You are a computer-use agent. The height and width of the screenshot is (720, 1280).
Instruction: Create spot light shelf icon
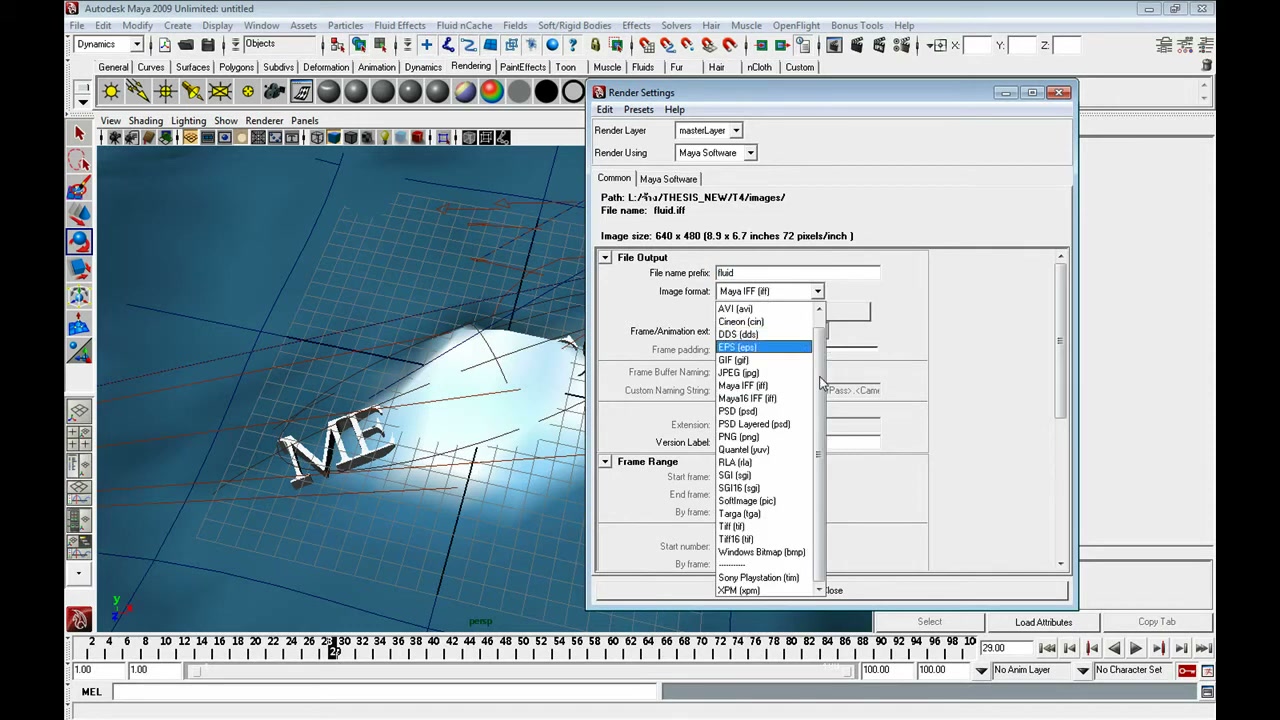(192, 92)
